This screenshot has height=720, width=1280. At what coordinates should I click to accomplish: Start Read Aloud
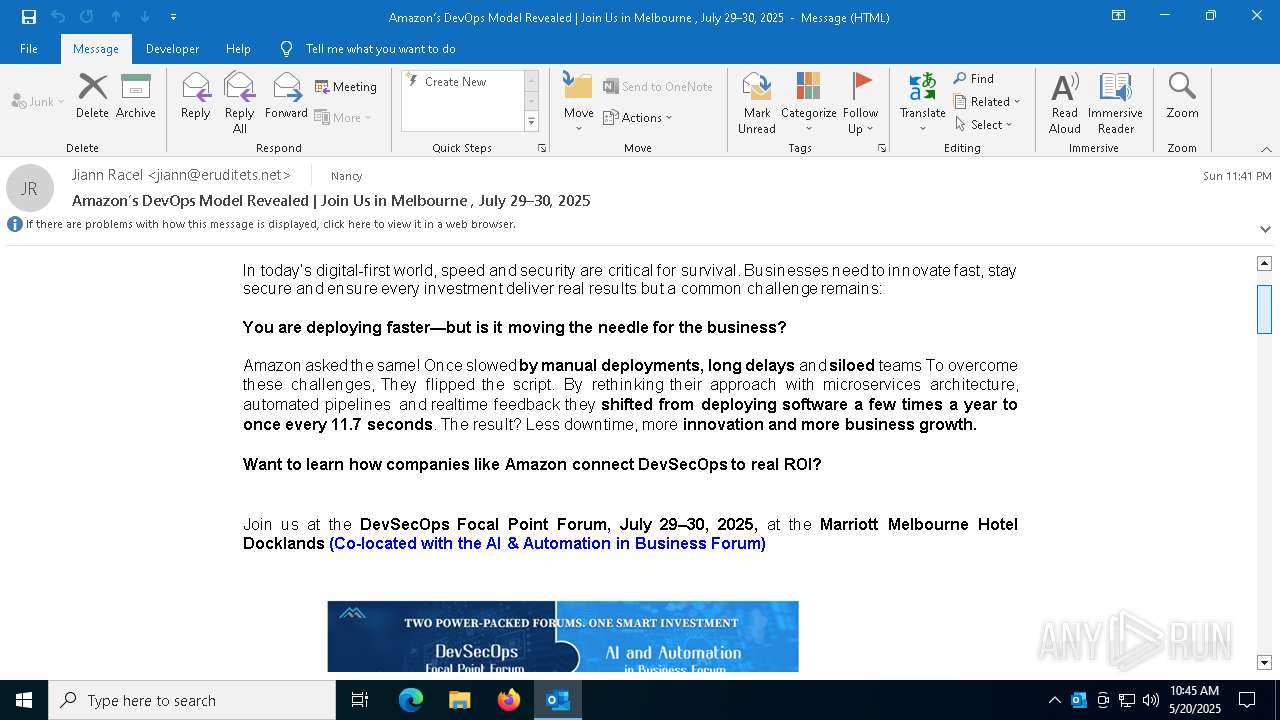(1065, 102)
